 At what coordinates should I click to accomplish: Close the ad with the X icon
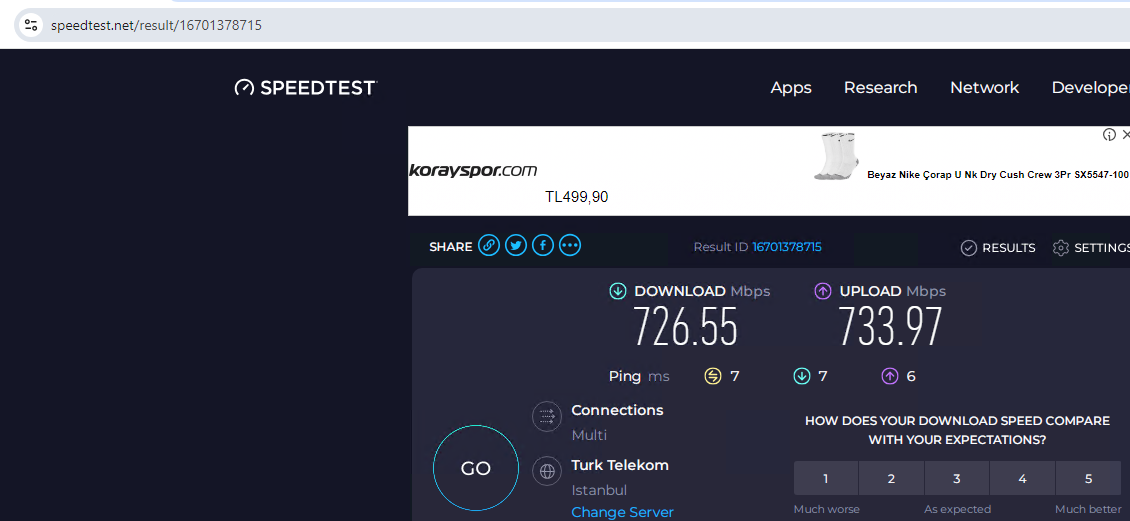1125,135
